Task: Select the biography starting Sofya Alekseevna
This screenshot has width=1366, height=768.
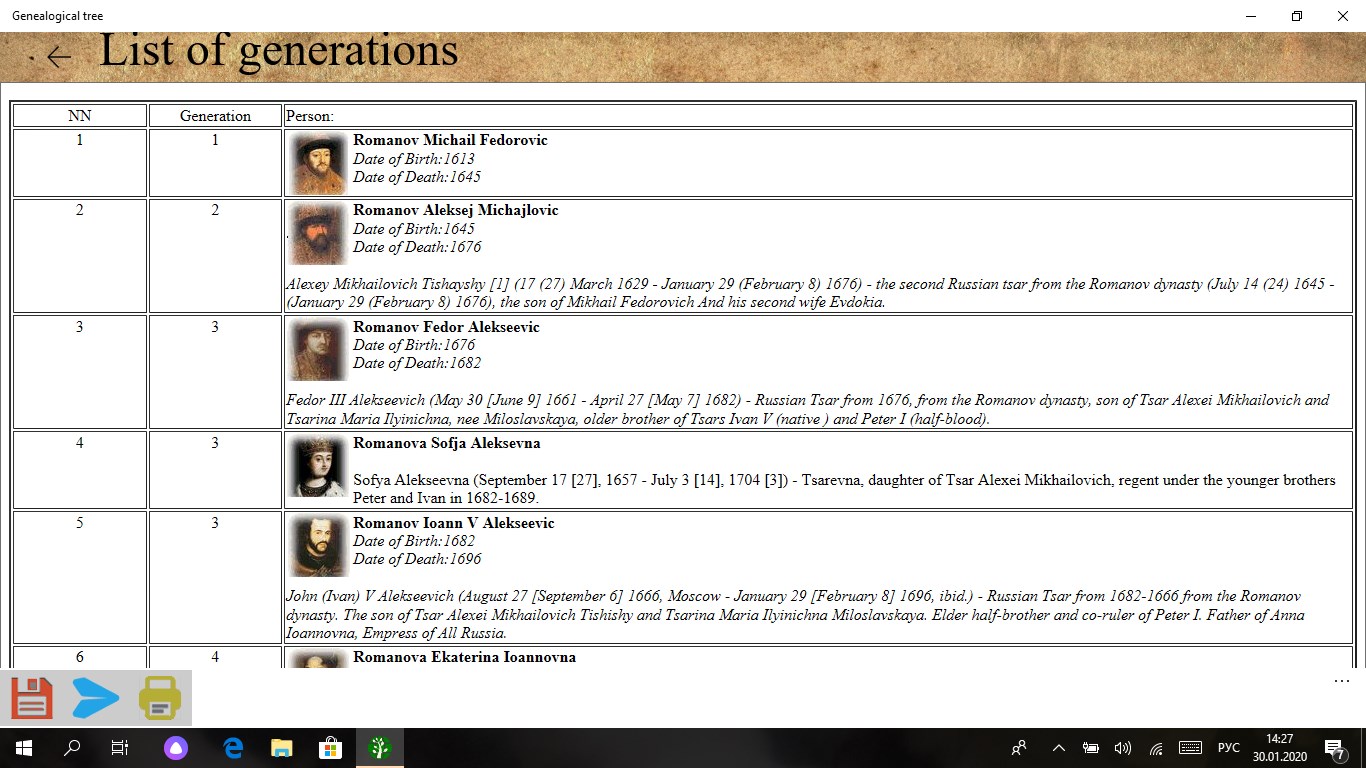Action: pos(844,489)
